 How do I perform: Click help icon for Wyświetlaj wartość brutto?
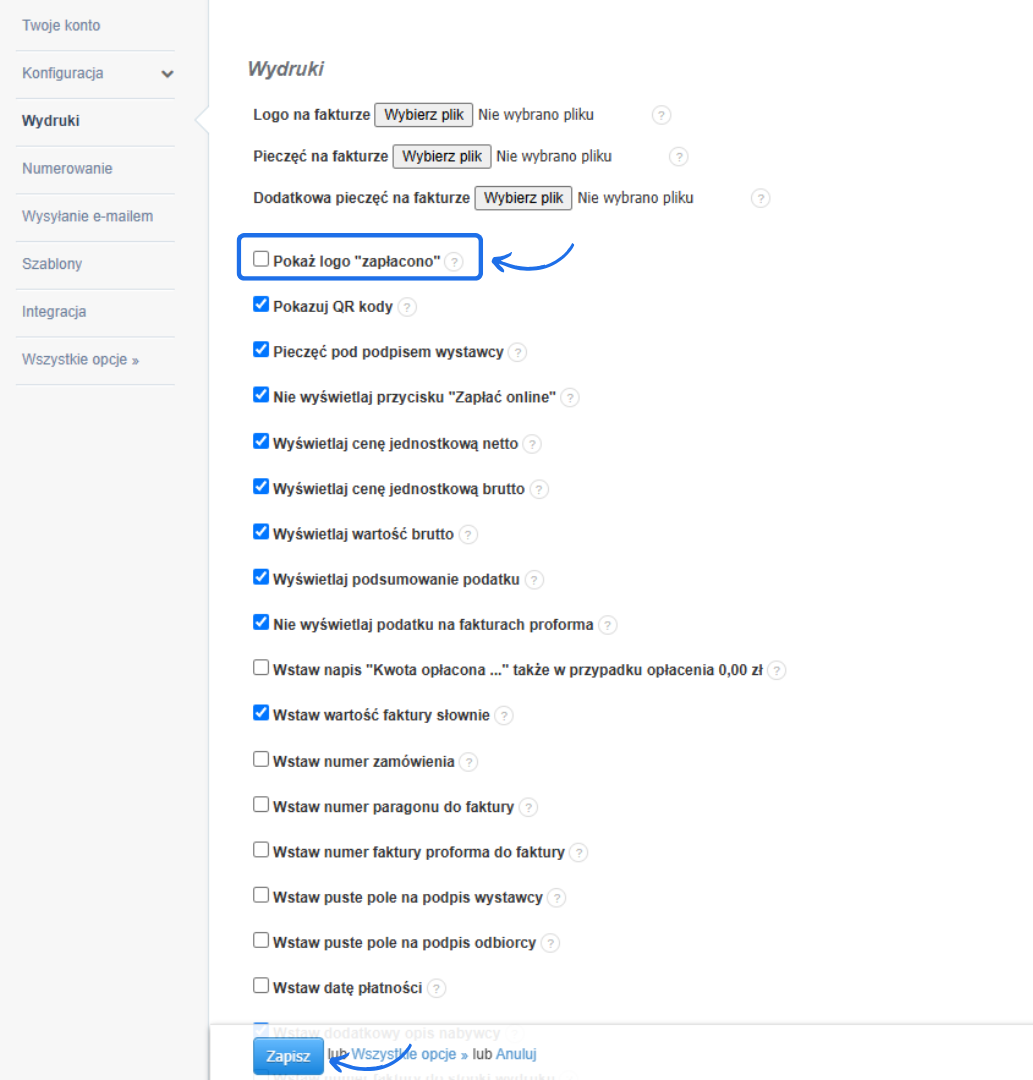tap(468, 534)
